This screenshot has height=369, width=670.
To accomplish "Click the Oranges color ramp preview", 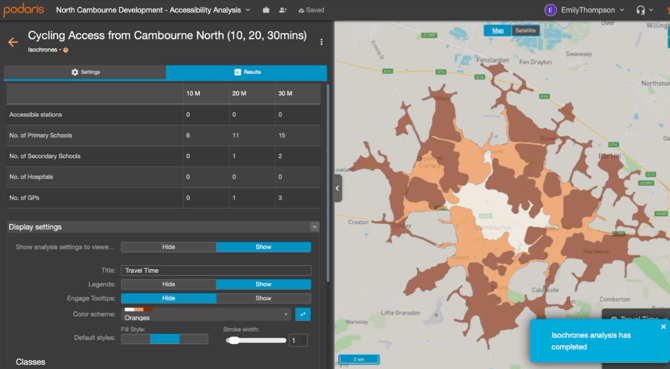I will pyautogui.click(x=139, y=309).
